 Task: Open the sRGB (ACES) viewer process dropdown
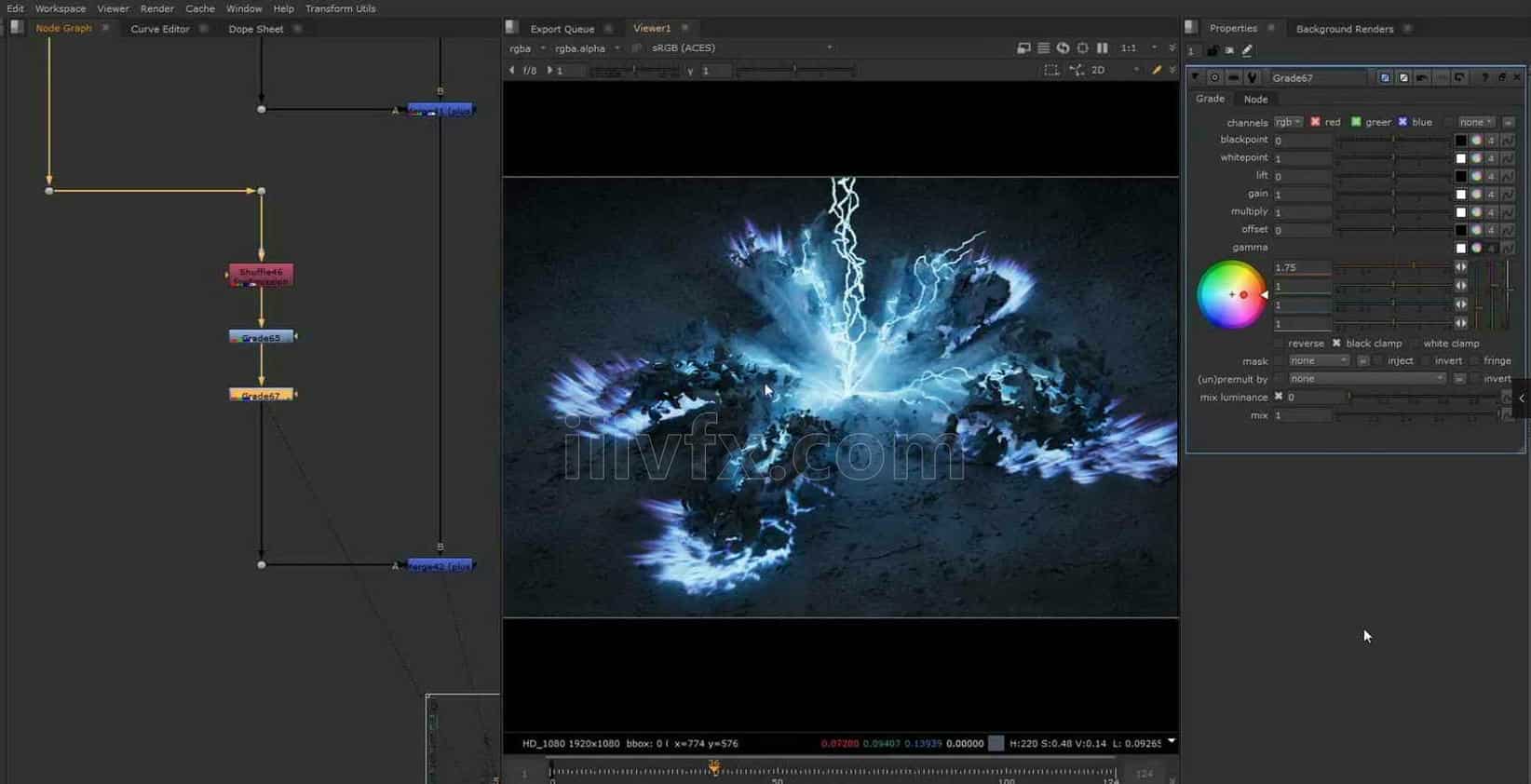click(740, 48)
